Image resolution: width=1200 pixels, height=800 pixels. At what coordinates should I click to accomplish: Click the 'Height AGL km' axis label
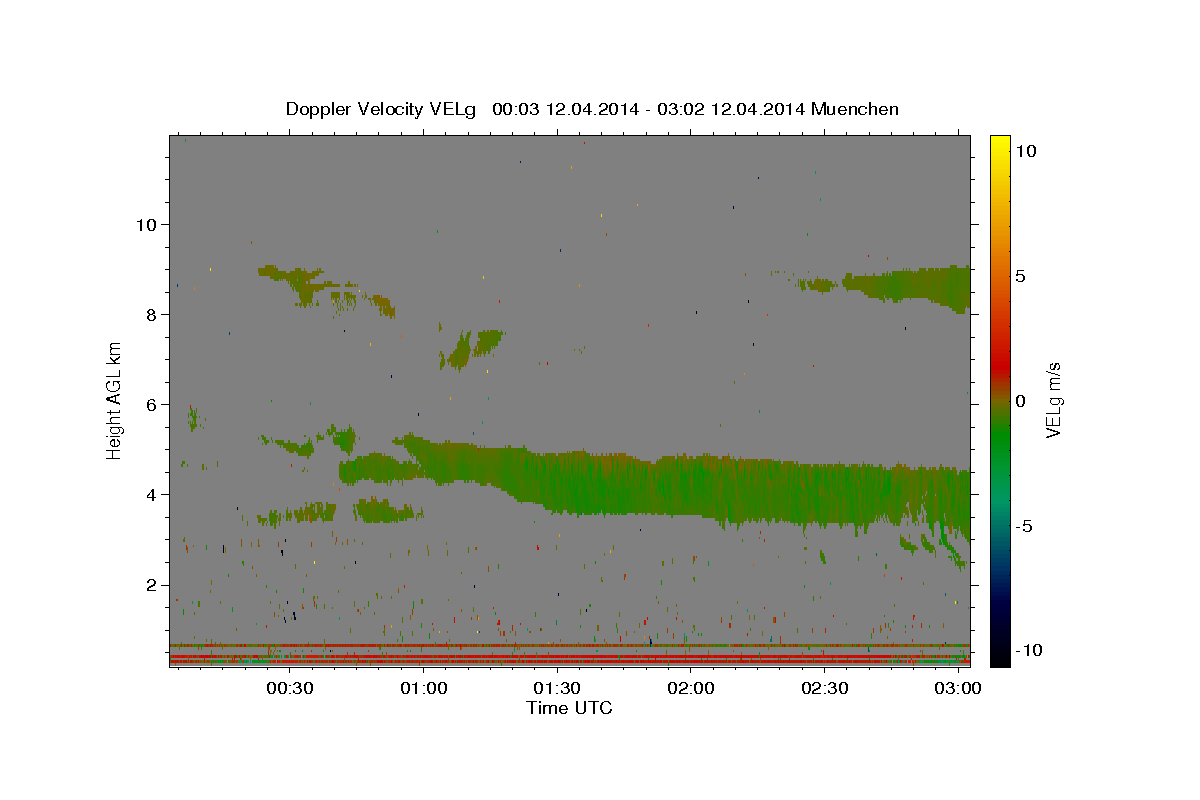pos(114,399)
